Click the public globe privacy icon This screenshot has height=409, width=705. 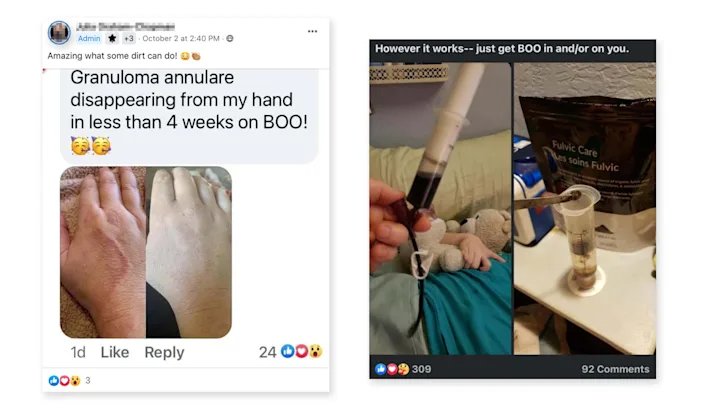pos(230,39)
